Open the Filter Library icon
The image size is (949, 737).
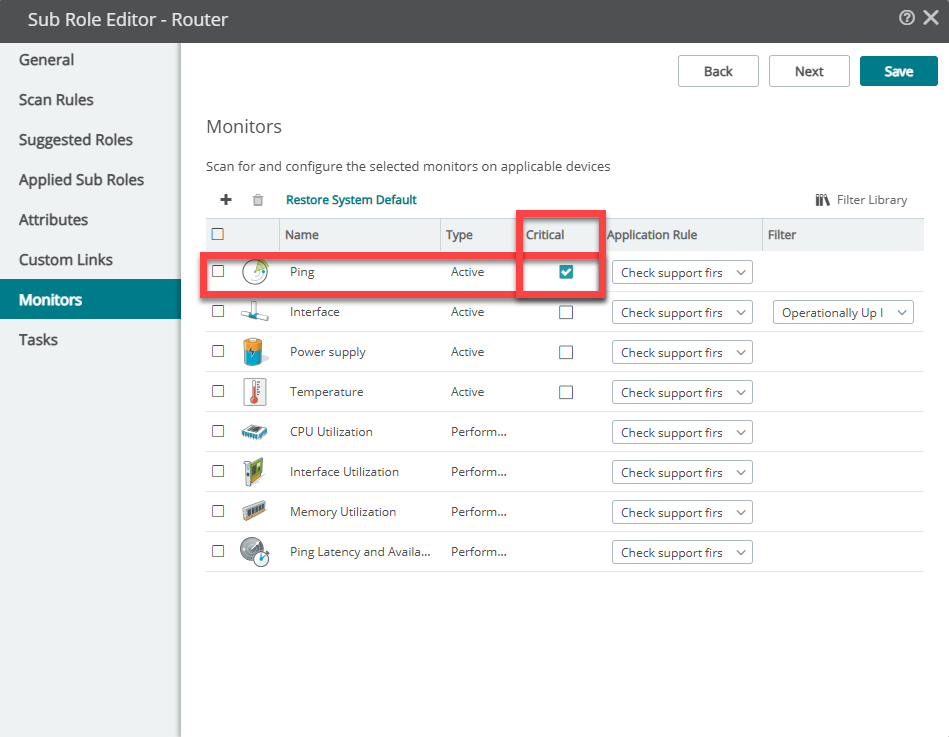point(822,200)
